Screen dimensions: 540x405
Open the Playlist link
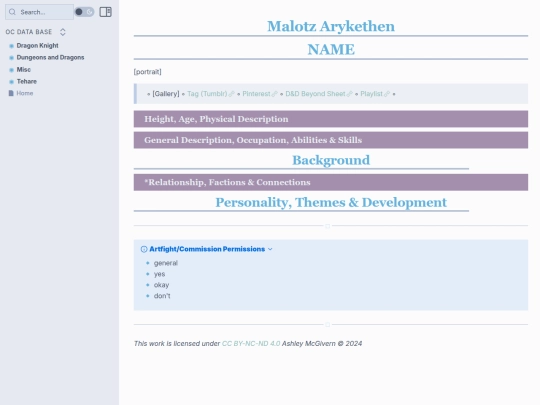pyautogui.click(x=371, y=94)
